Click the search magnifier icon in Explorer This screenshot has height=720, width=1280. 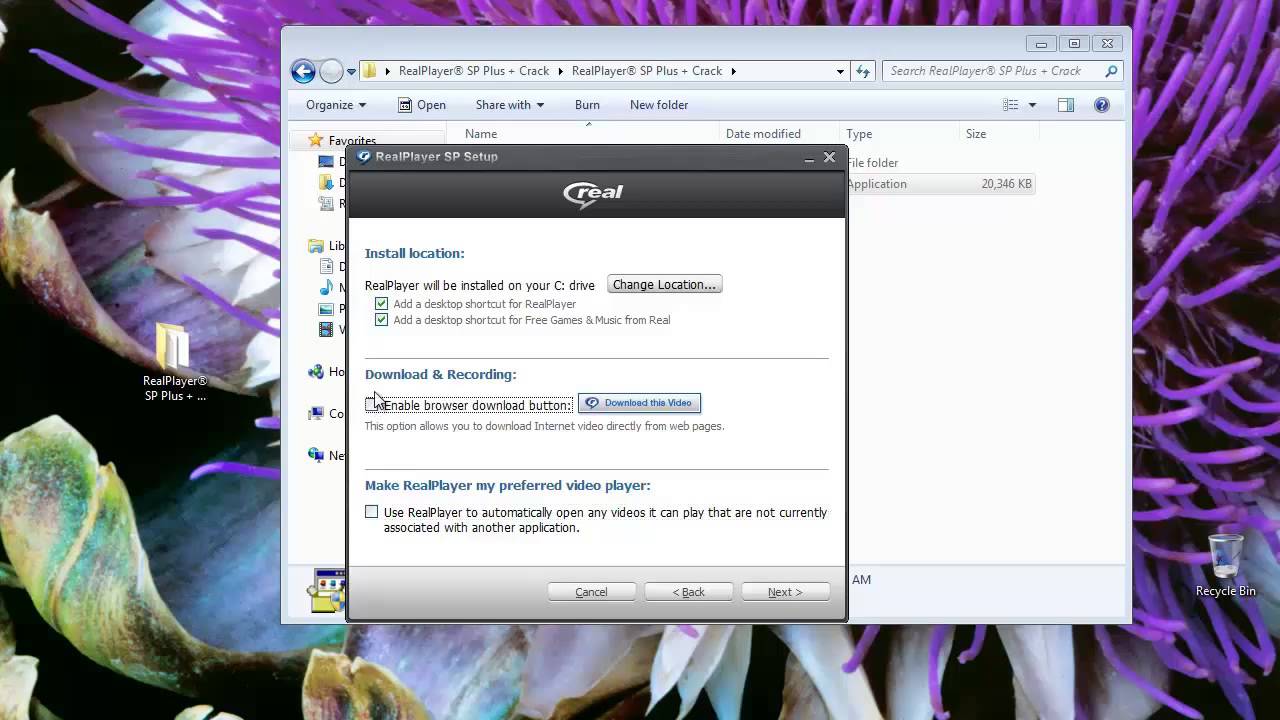1111,71
